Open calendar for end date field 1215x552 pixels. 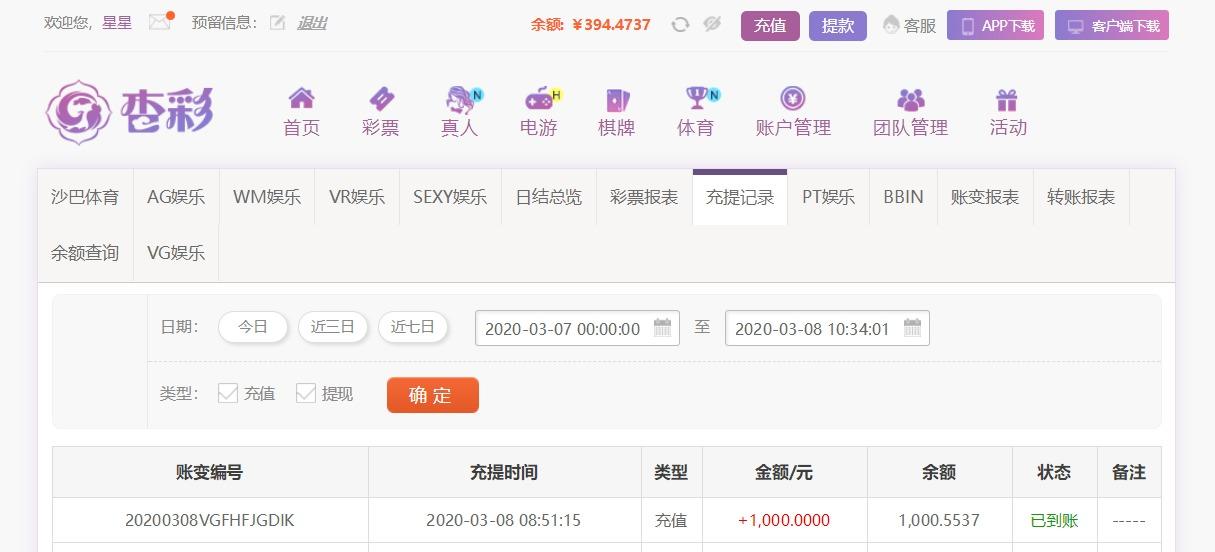912,328
